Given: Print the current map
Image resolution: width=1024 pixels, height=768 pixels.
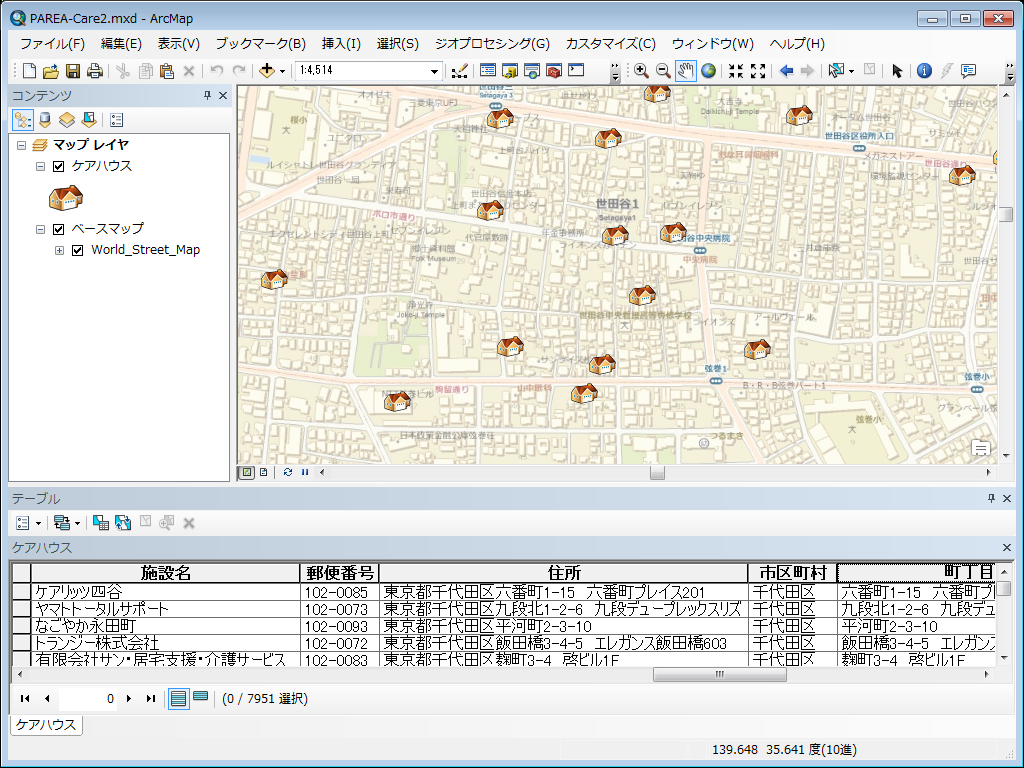Looking at the screenshot, I should click(x=95, y=71).
